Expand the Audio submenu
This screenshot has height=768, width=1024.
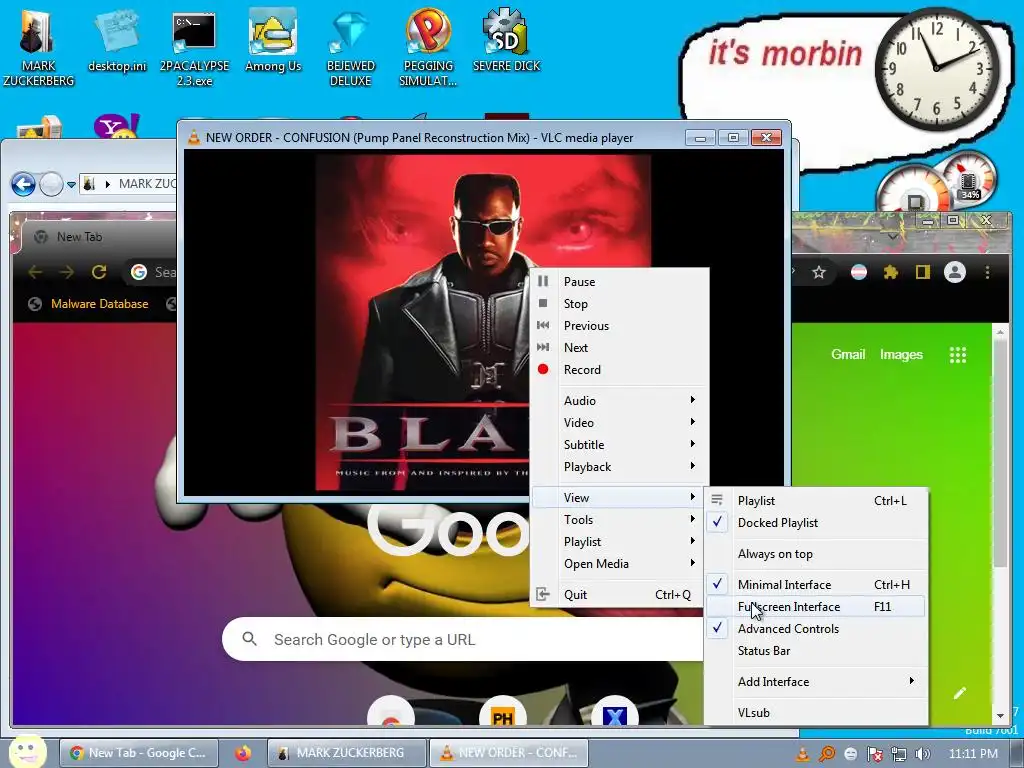pyautogui.click(x=618, y=400)
